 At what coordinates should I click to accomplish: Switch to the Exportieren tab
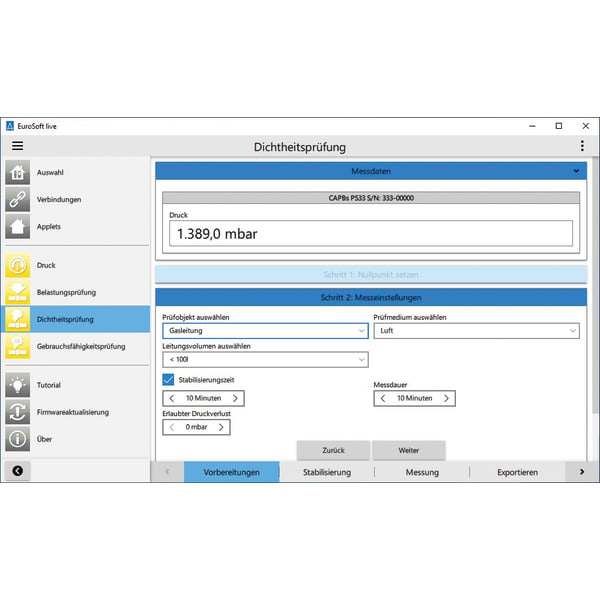pos(517,472)
